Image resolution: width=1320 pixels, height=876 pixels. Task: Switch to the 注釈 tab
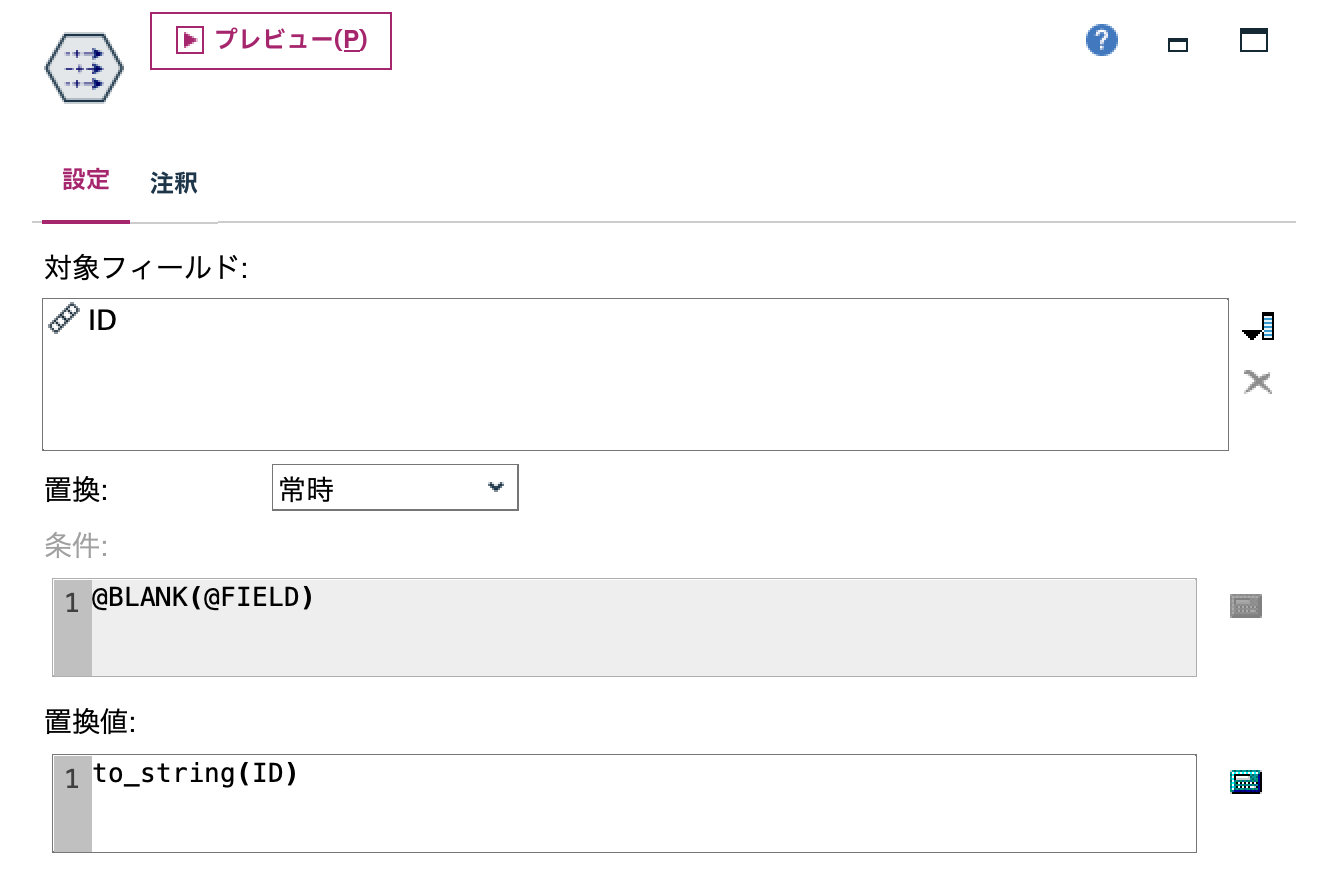[x=174, y=184]
